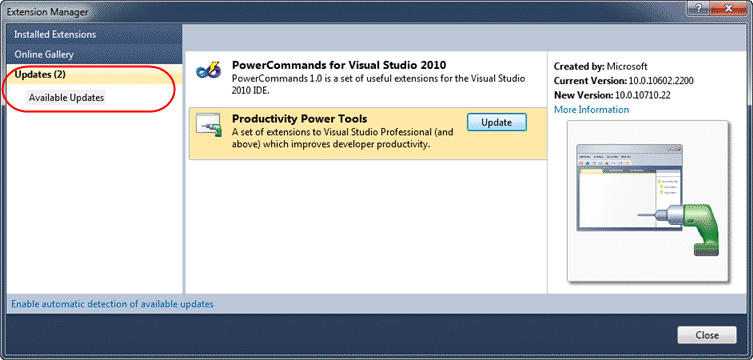Select the Productivity Power Tools title
This screenshot has width=753, height=360.
[300, 119]
